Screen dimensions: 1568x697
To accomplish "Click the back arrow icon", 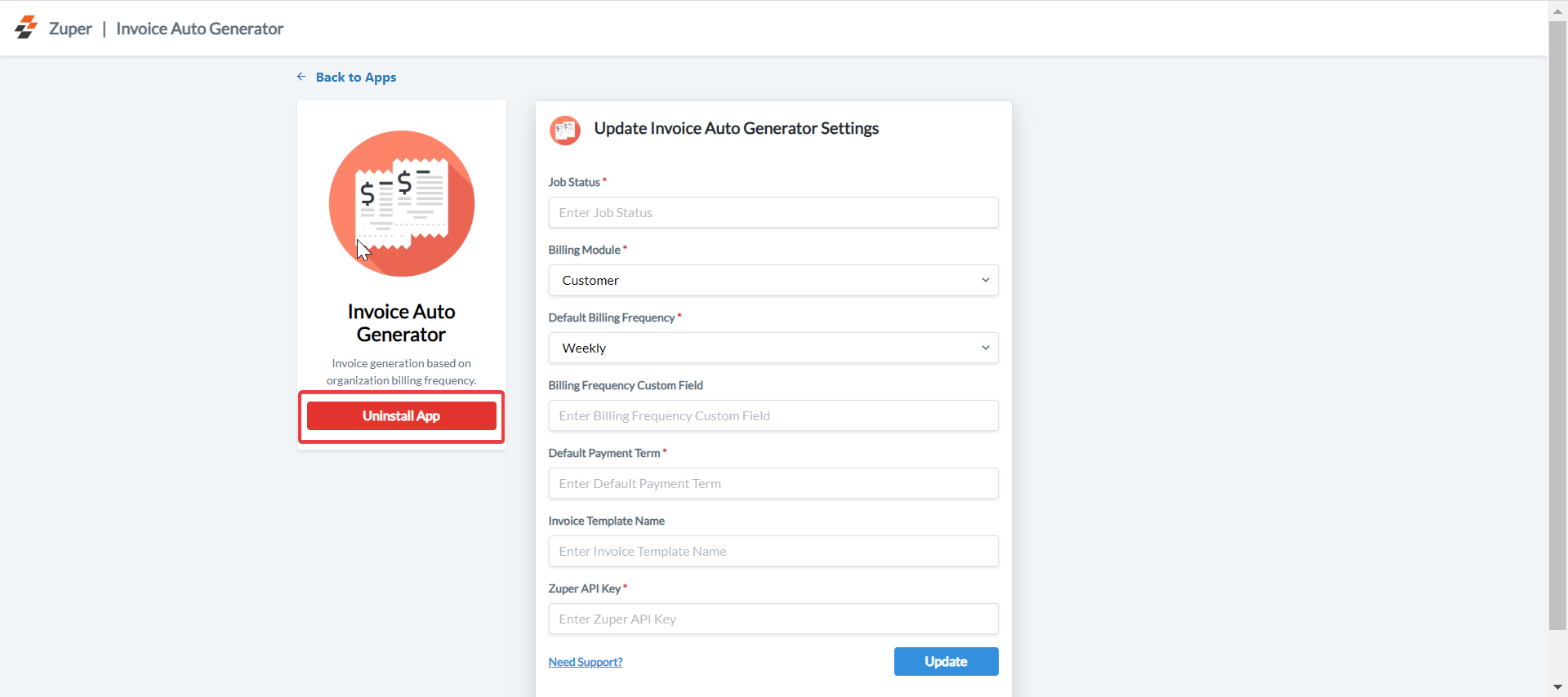I will pos(301,77).
